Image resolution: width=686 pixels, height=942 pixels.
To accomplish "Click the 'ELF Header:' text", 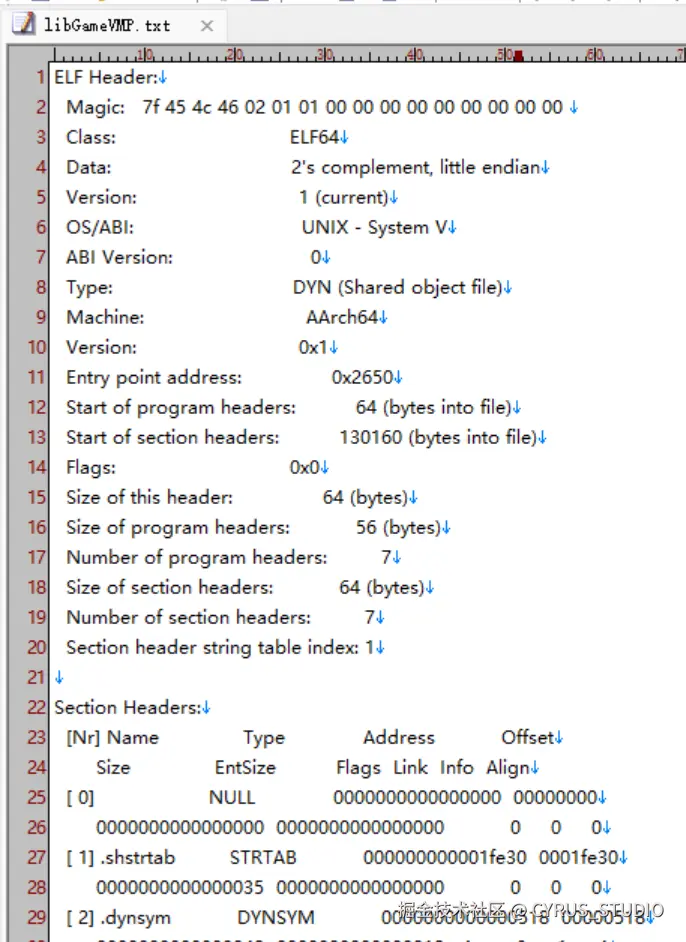I will [x=106, y=77].
